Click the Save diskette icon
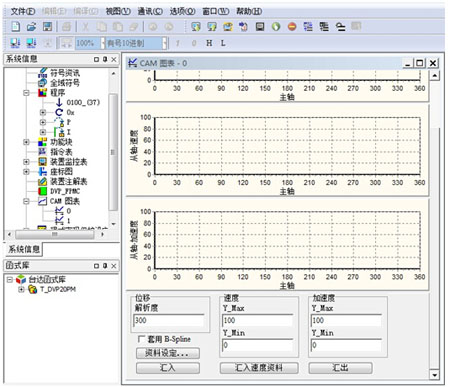 pyautogui.click(x=48, y=26)
